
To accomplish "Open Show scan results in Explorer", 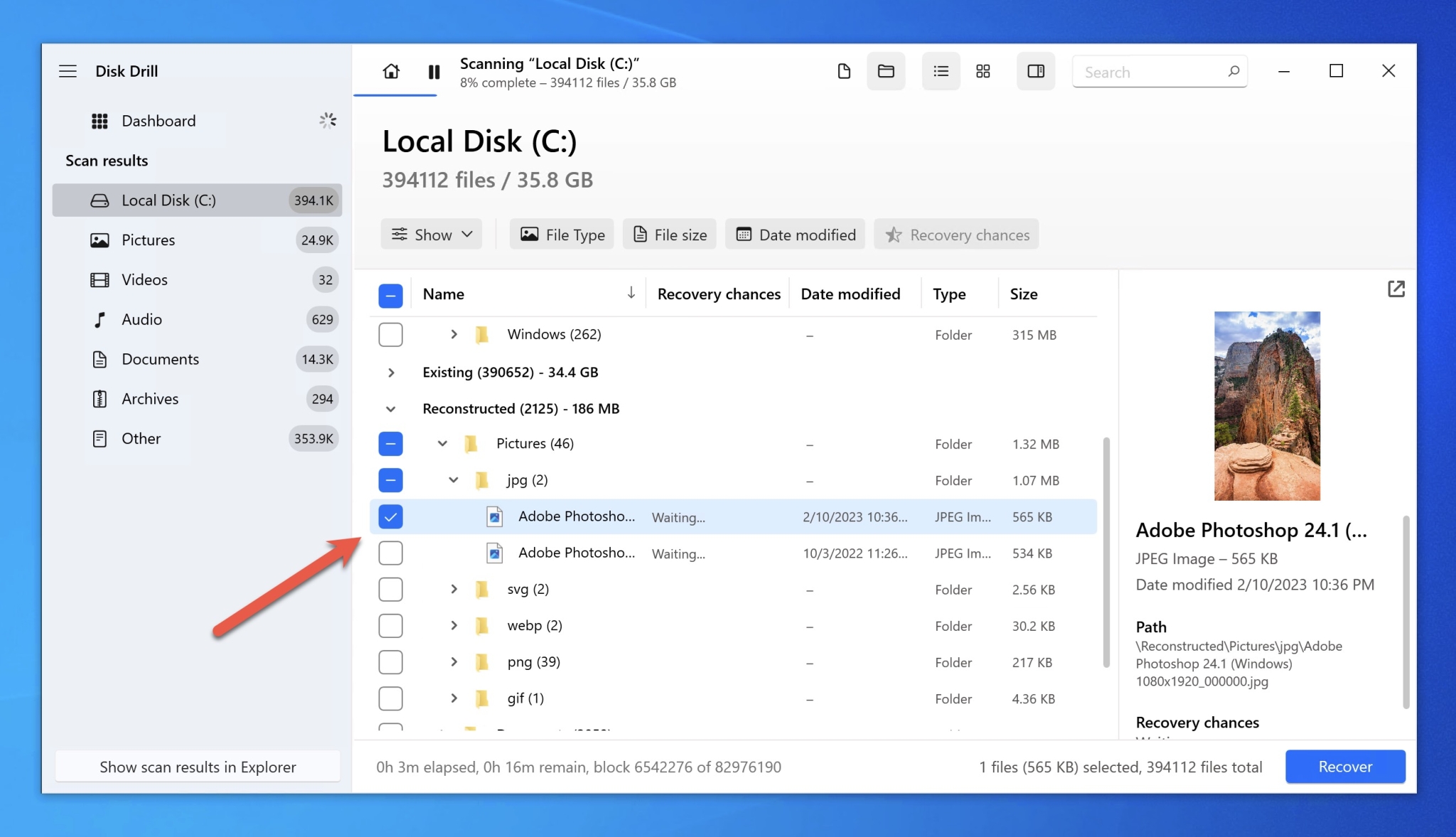I will [197, 767].
